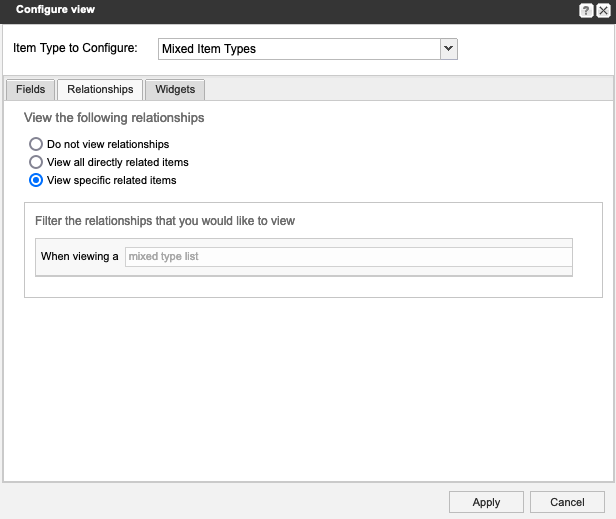
Task: Switch to the Fields tab
Action: (x=30, y=90)
